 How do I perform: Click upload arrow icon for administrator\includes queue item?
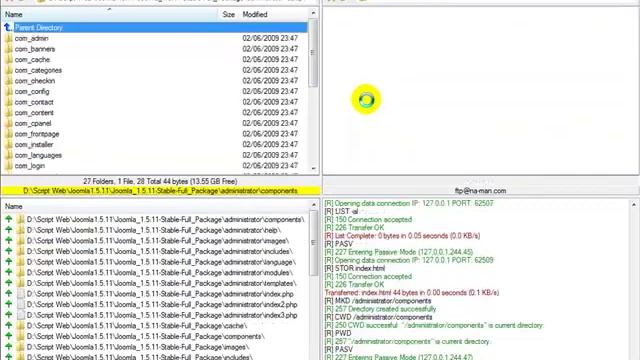(x=9, y=251)
